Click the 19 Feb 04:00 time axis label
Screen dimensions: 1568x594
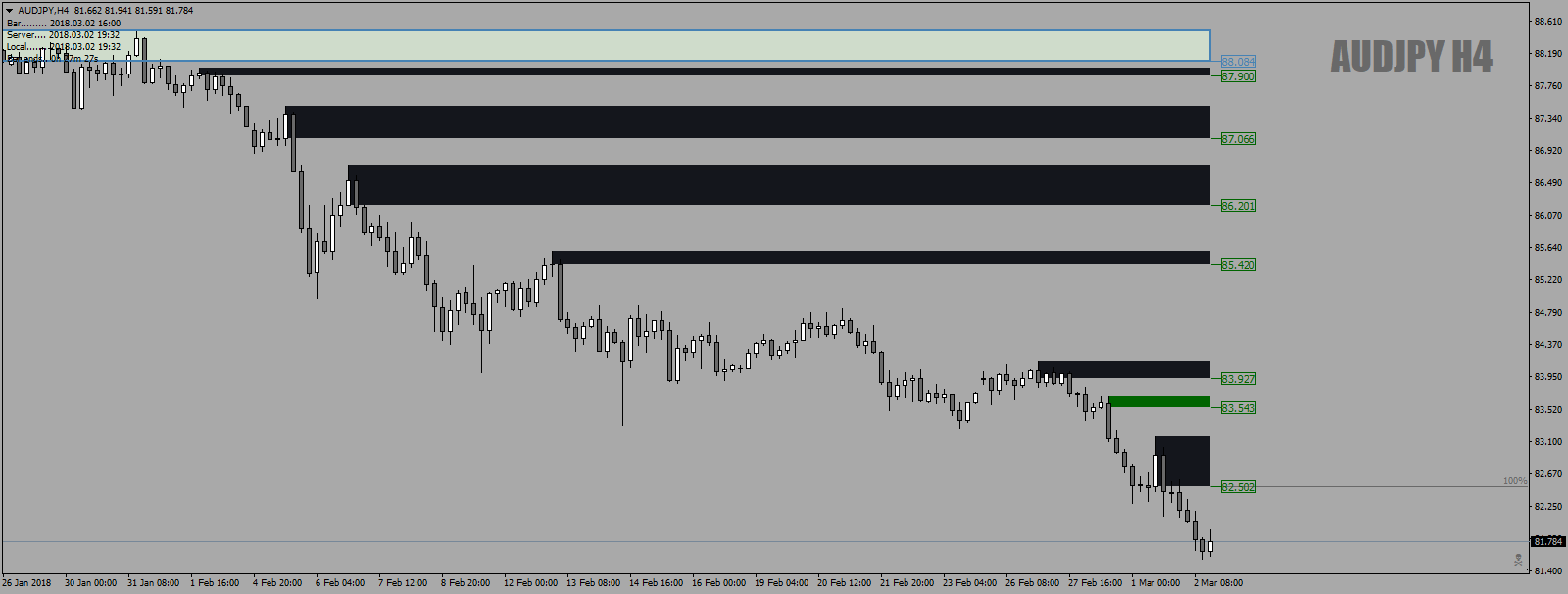tap(781, 583)
